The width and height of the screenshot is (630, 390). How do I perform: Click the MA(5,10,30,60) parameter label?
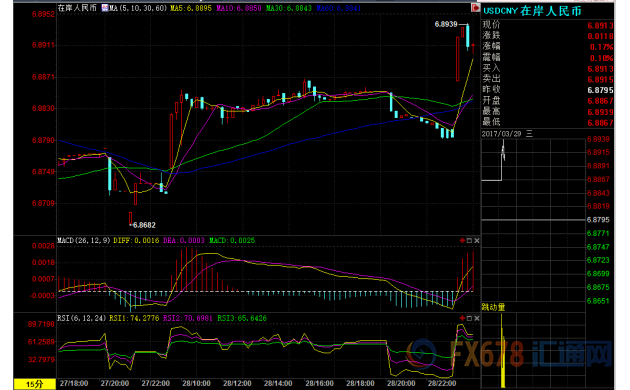pos(138,8)
